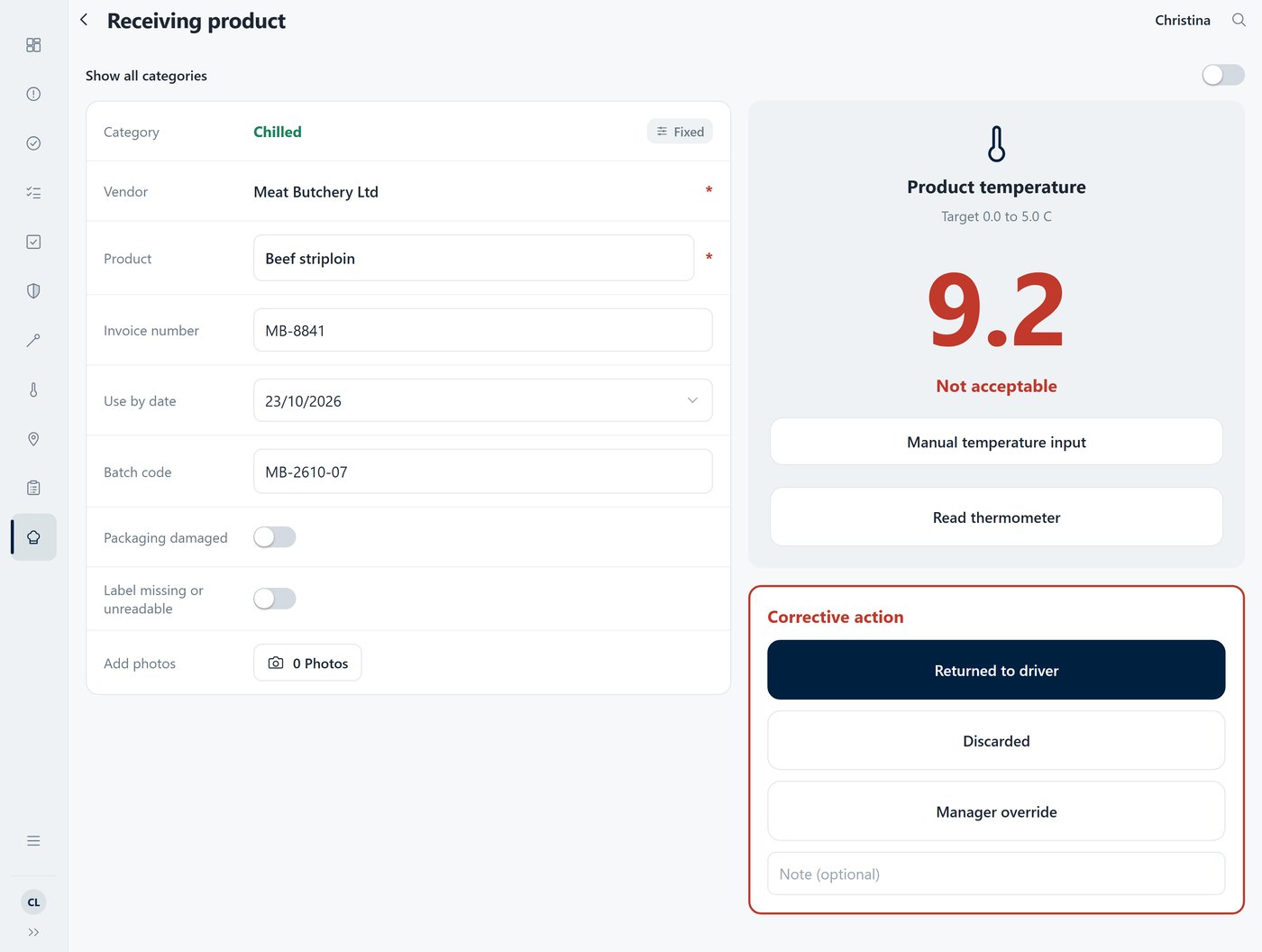1262x952 pixels.
Task: Expand sidebar with double chevron icon
Action: pyautogui.click(x=33, y=932)
